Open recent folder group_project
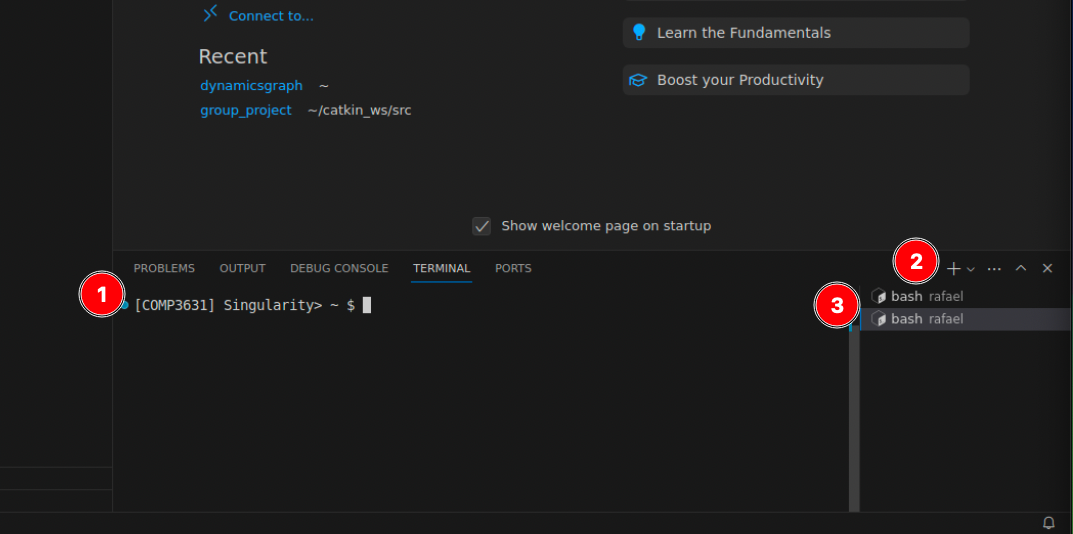 [246, 110]
